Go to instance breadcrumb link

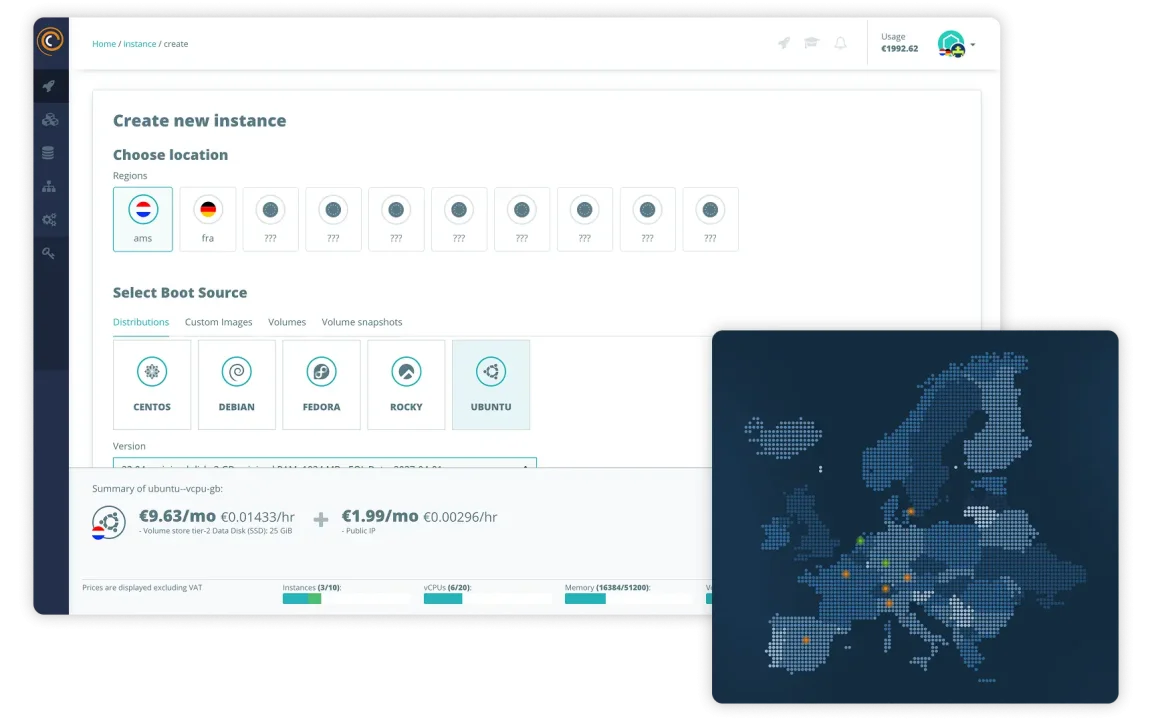(140, 44)
